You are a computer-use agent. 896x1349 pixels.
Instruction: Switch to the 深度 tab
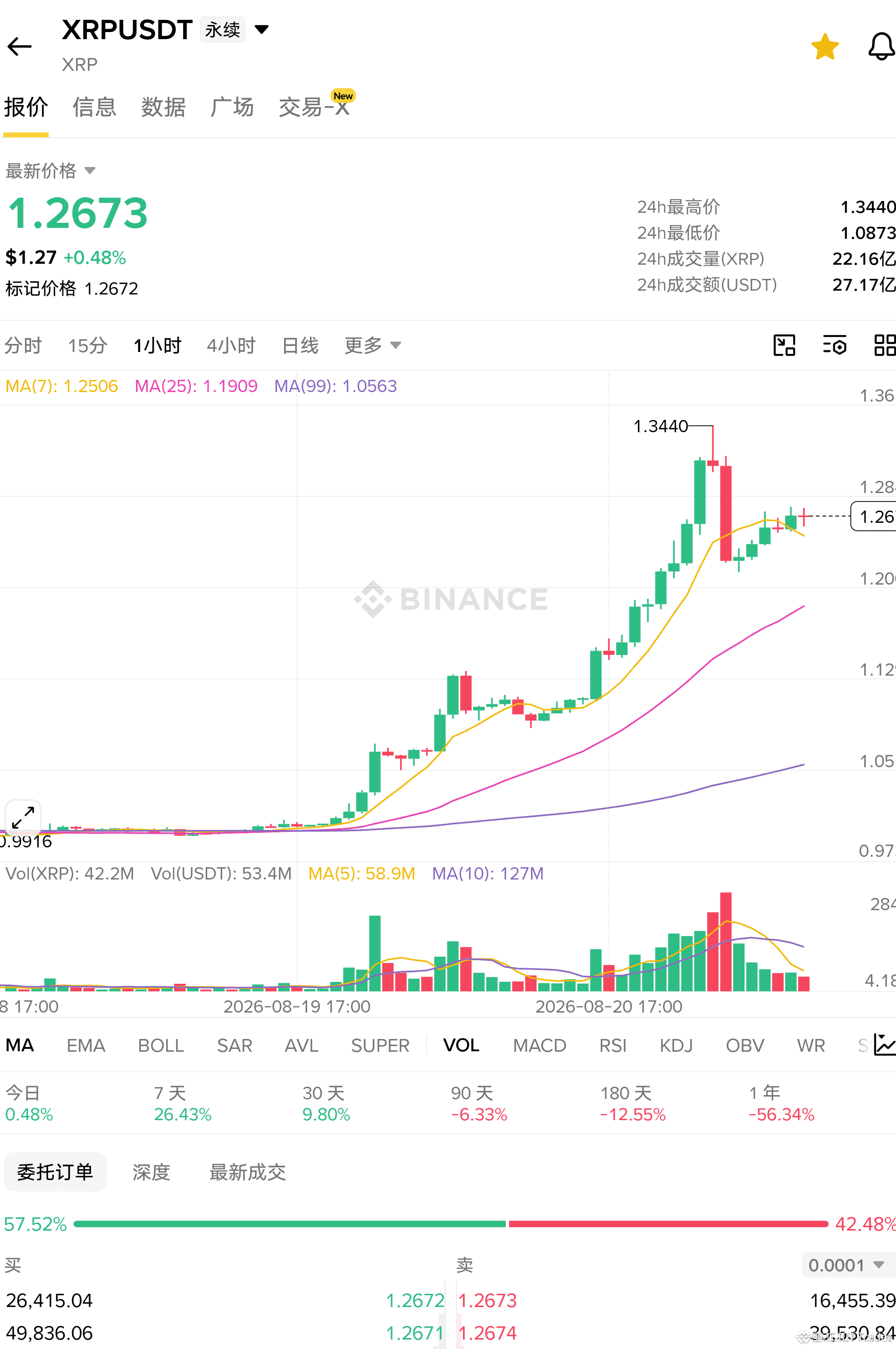pyautogui.click(x=151, y=1172)
